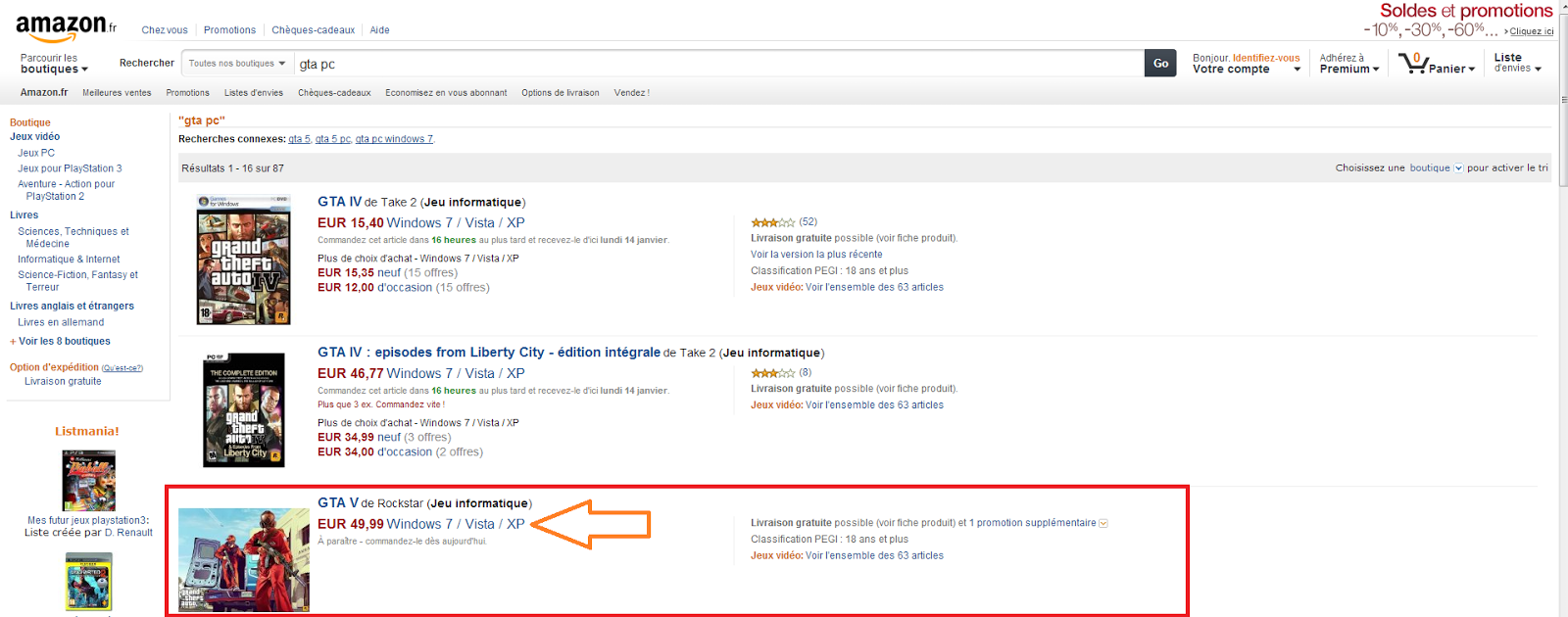This screenshot has height=617, width=1568.
Task: Click the 'Qu'est-ce?' shipping option link
Action: coord(122,368)
